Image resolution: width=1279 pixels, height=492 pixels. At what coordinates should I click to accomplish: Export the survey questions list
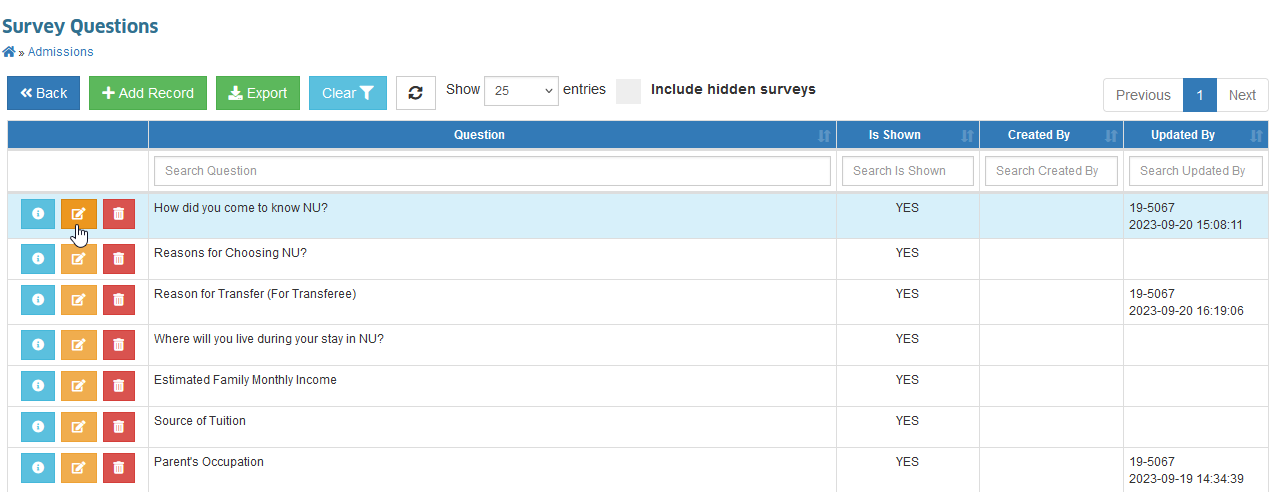tap(258, 93)
